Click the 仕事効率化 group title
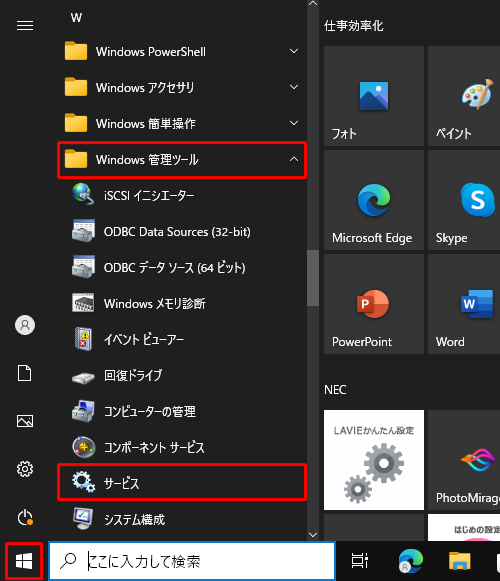The width and height of the screenshot is (500, 581). (354, 26)
